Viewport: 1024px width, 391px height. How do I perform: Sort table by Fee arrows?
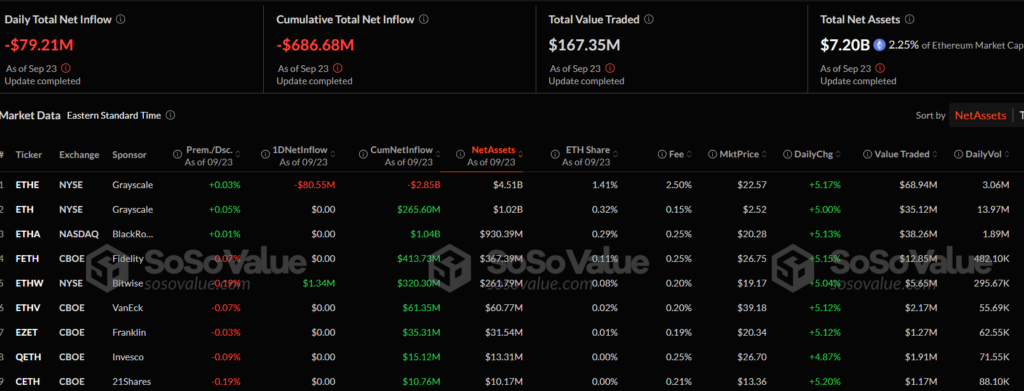pos(689,155)
